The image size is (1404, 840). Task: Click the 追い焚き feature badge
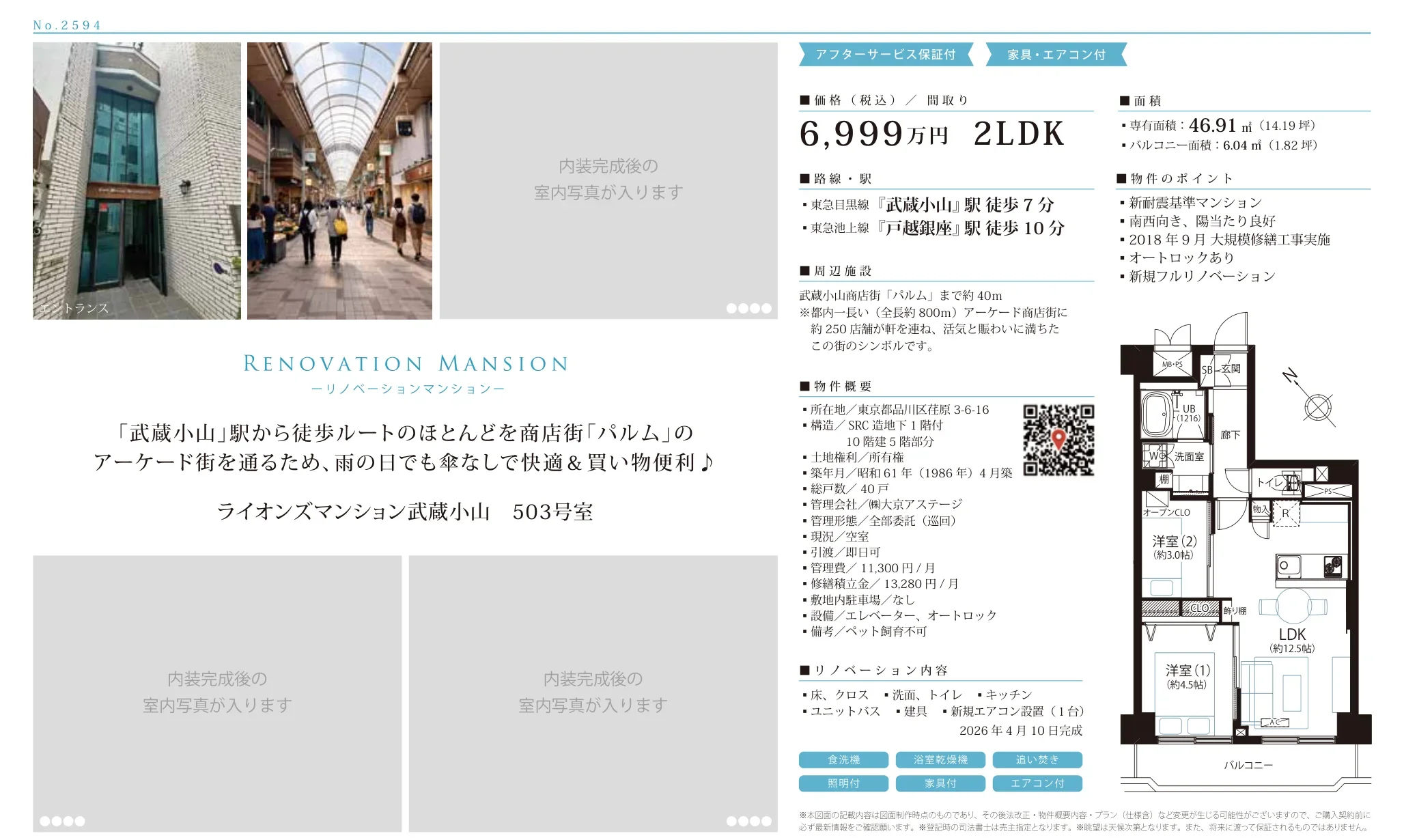click(x=1037, y=760)
